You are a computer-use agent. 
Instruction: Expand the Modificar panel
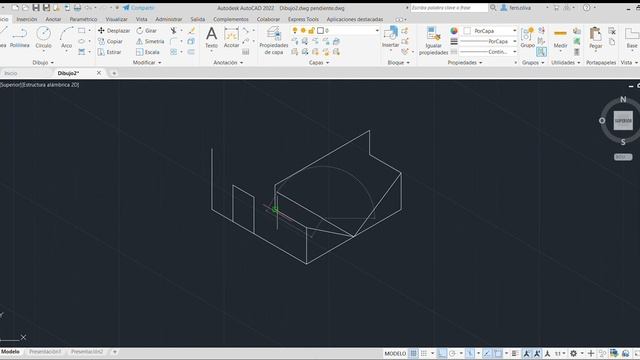[x=147, y=62]
